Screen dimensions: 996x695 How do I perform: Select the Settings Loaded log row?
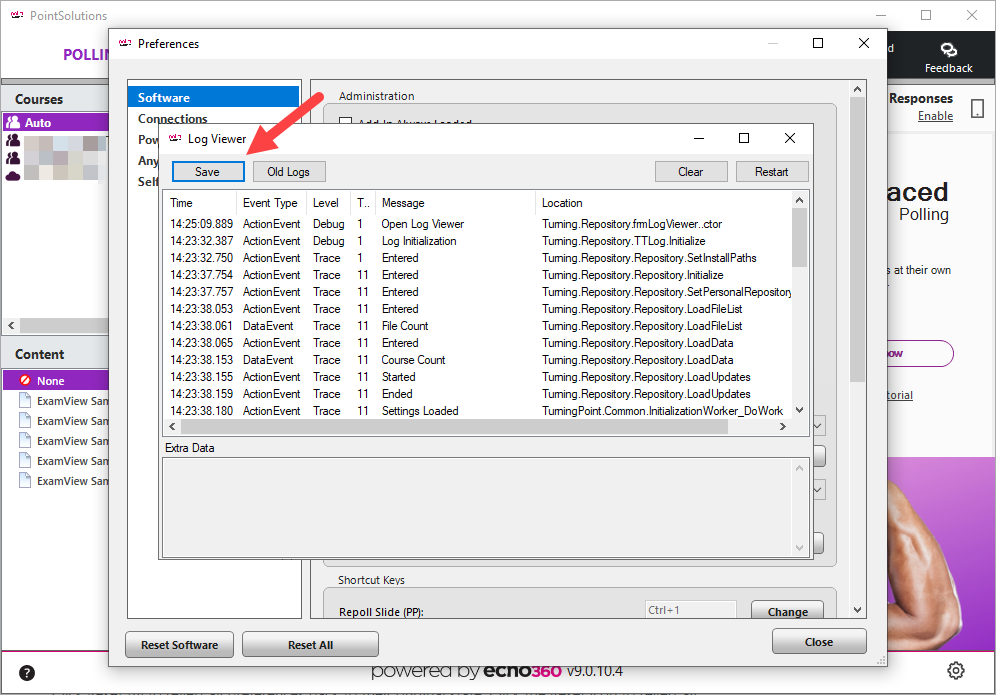tap(478, 411)
